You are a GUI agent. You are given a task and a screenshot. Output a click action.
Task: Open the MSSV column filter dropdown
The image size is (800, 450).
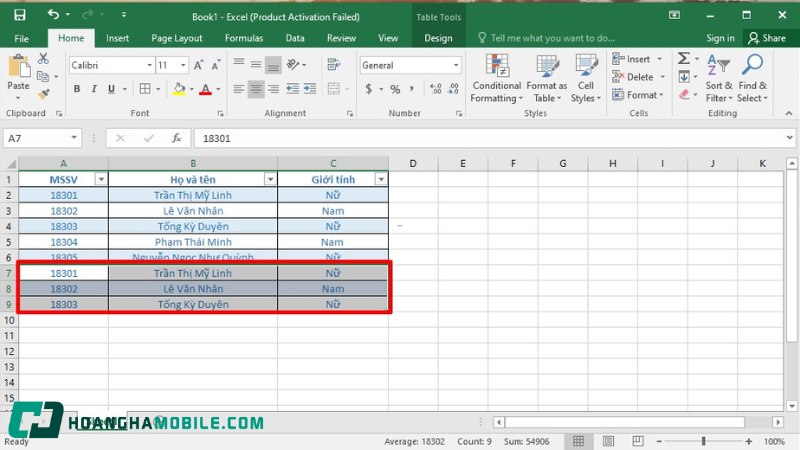click(101, 179)
